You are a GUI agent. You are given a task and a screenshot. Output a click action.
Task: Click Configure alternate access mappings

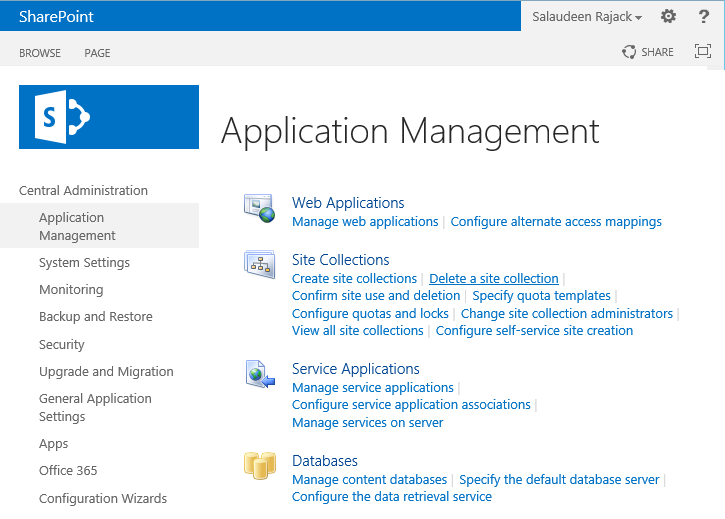[x=556, y=222]
